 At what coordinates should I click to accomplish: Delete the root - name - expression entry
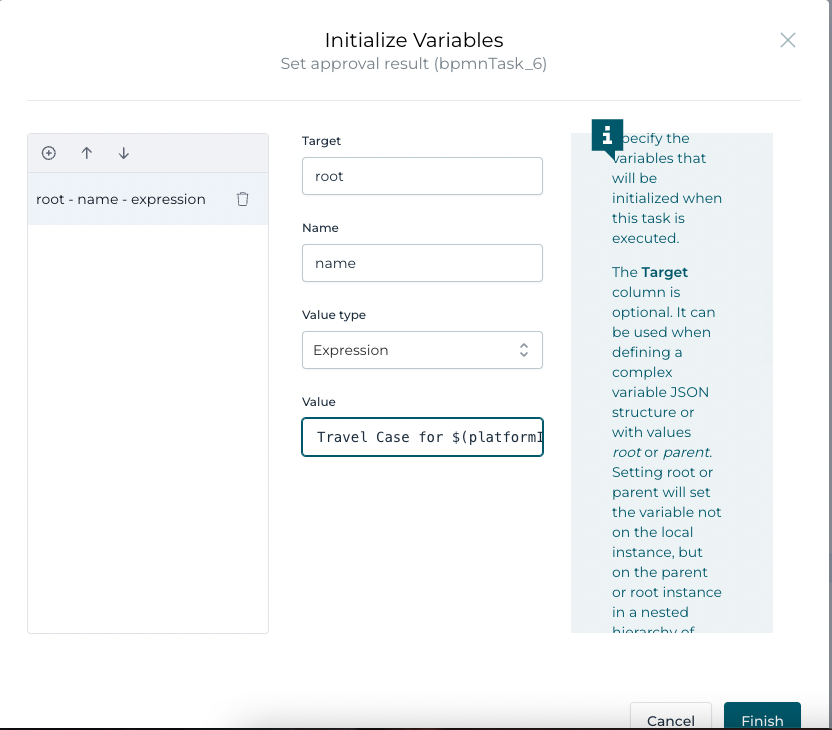[x=242, y=199]
